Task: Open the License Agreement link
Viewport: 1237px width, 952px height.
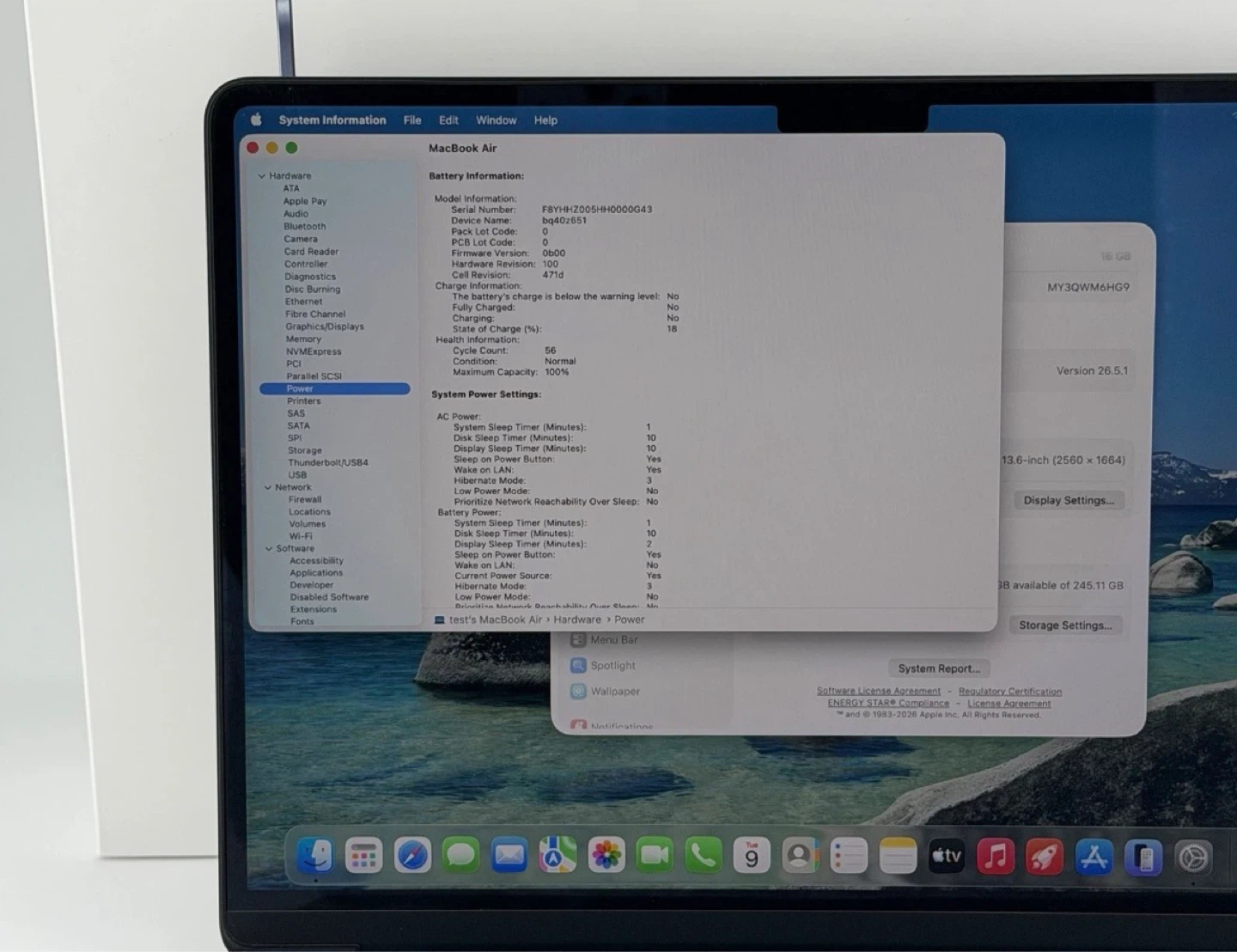Action: (x=1009, y=704)
